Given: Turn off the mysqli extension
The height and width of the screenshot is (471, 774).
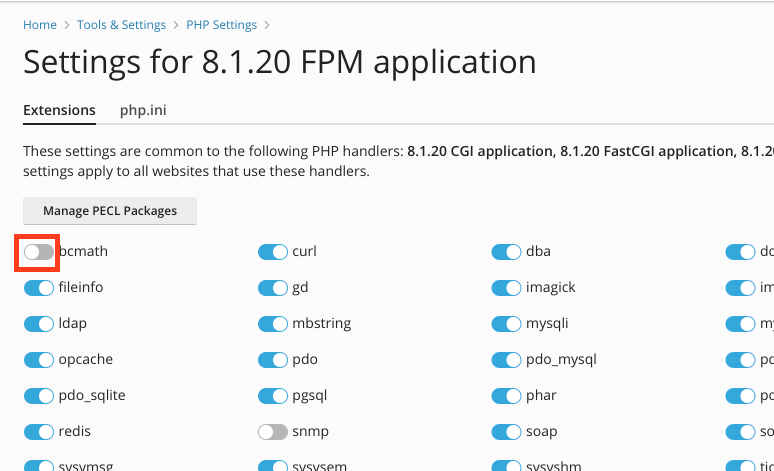Looking at the screenshot, I should [507, 324].
